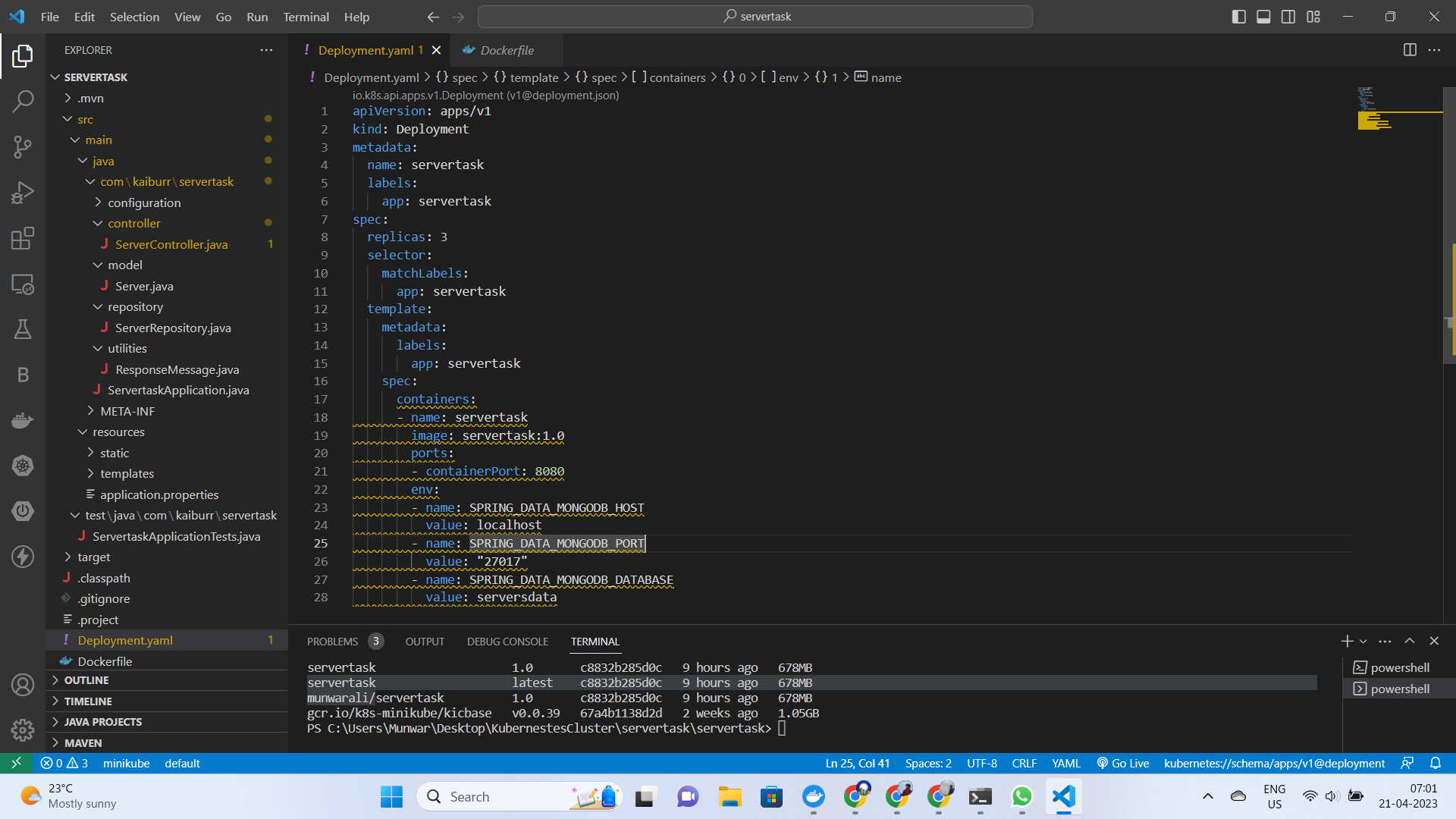Open Search view in the activity bar
1456x819 pixels.
pos(24,100)
